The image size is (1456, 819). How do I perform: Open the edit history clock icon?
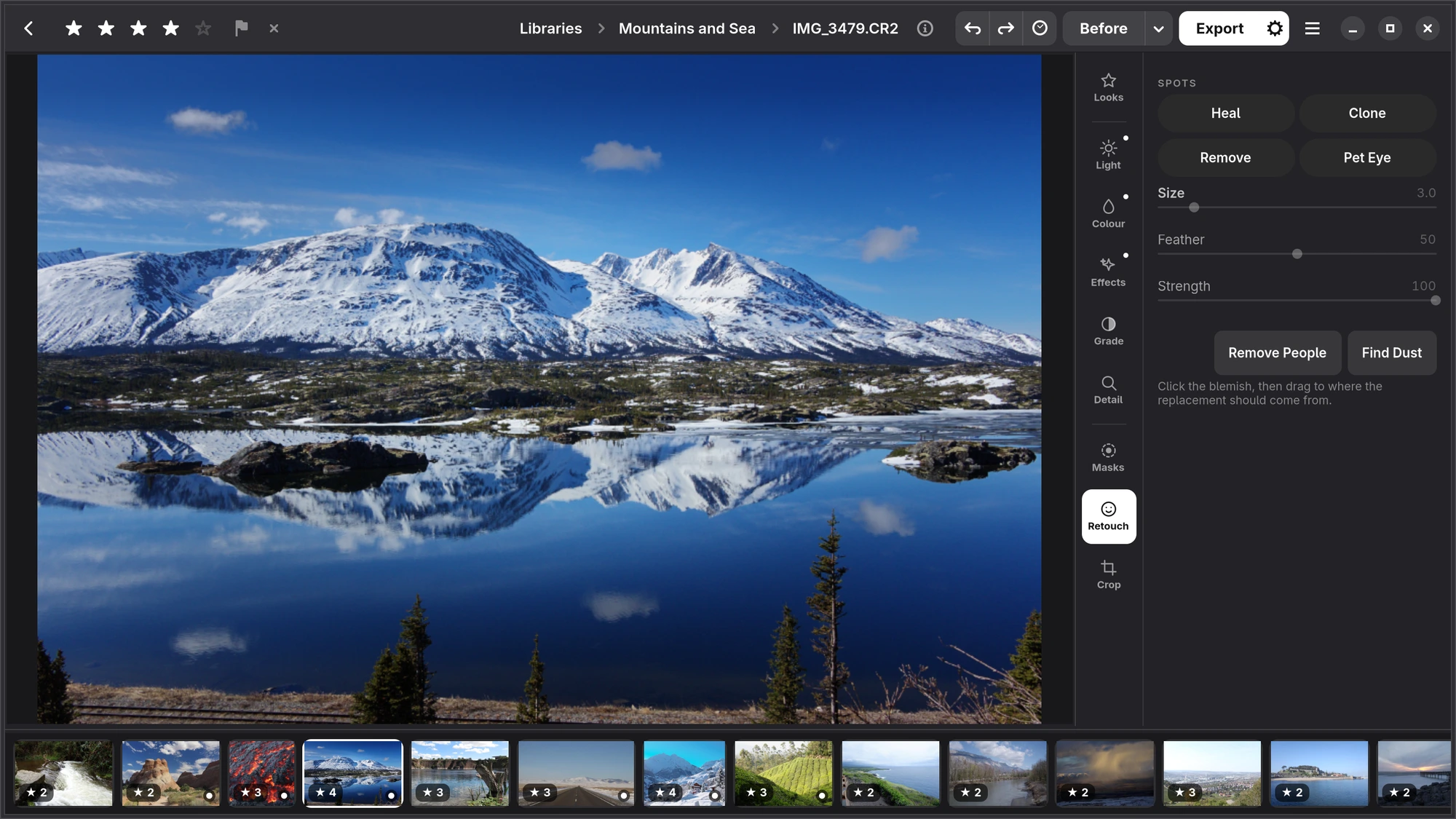(x=1040, y=28)
